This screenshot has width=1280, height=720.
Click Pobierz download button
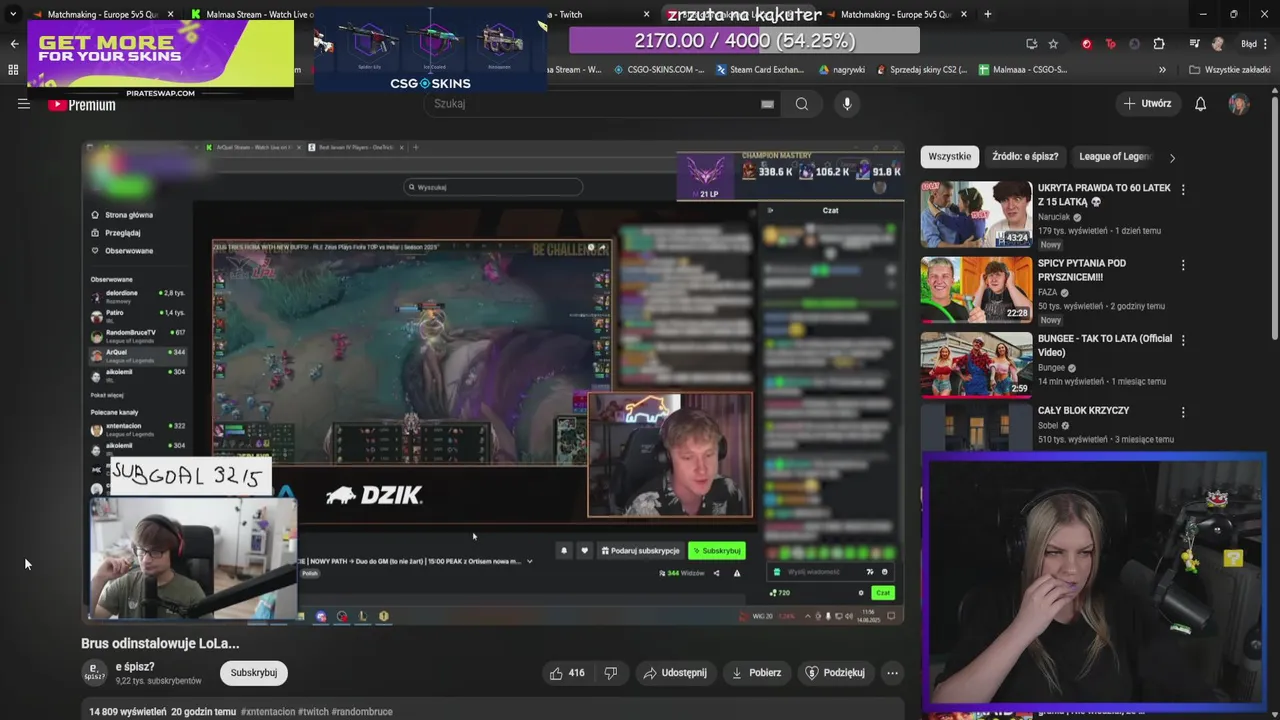(x=756, y=673)
